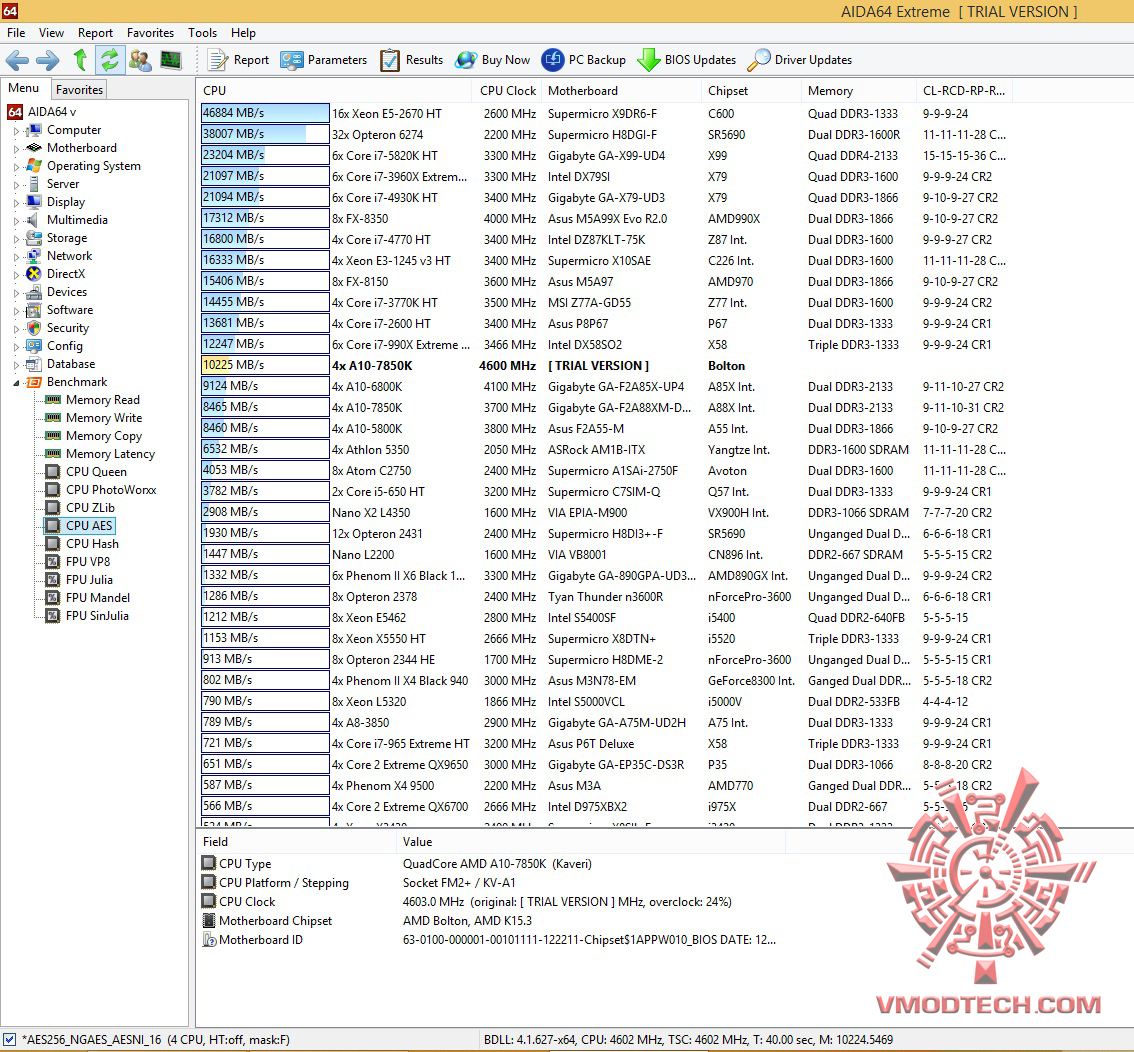Expand the Operating System tree node
The height and width of the screenshot is (1052, 1134).
[x=16, y=167]
